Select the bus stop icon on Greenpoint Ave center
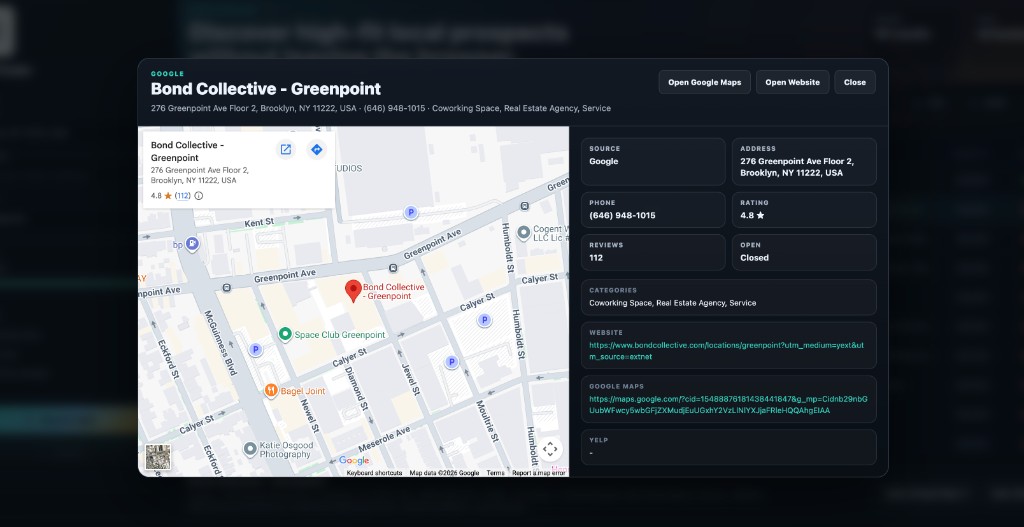 [392, 268]
